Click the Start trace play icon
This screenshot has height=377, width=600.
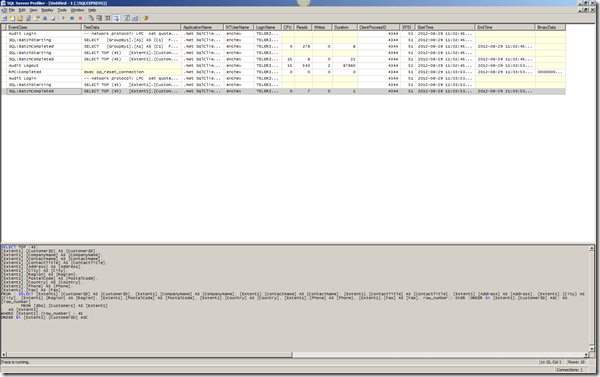[x=64, y=18]
